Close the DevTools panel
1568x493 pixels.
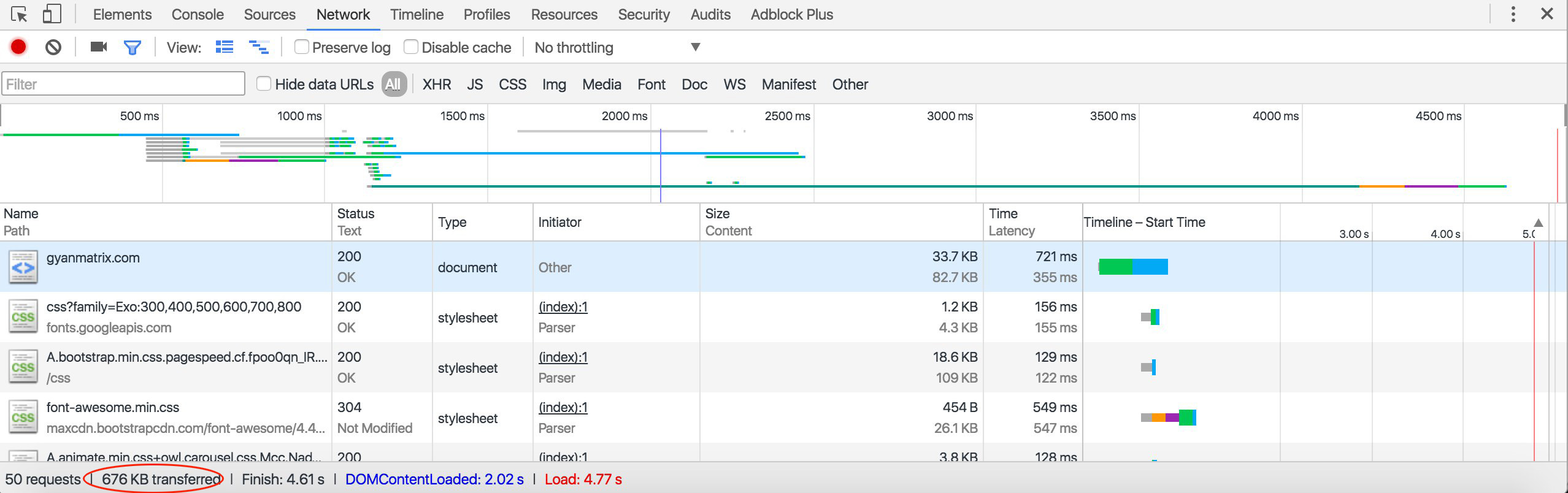(1547, 13)
